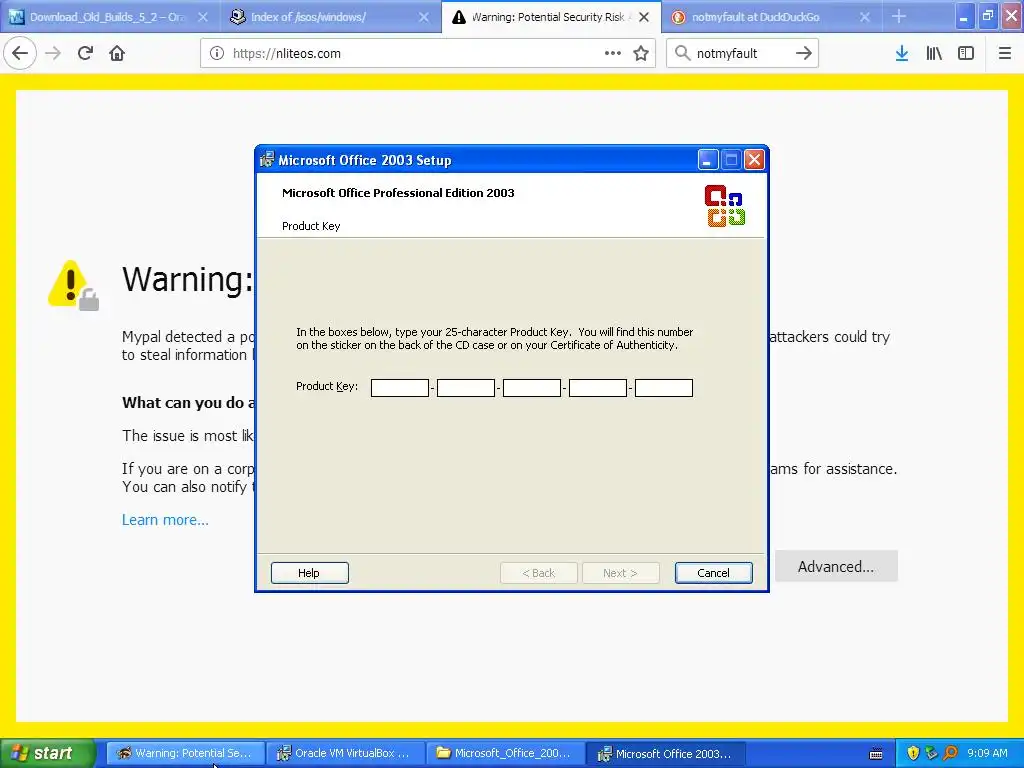The height and width of the screenshot is (768, 1024).
Task: Open the downloads arrow icon
Action: (x=902, y=54)
